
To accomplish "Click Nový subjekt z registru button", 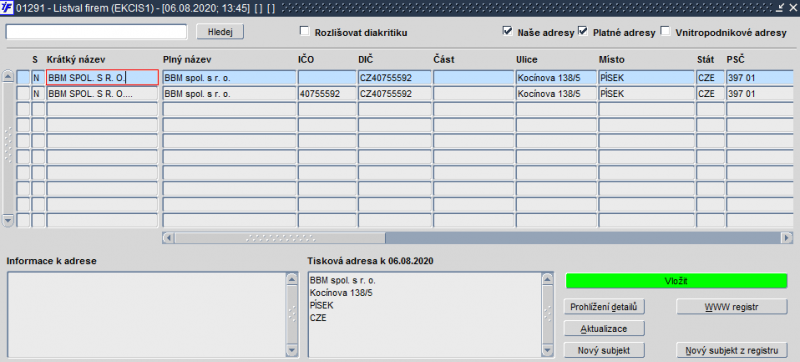I will [x=732, y=351].
